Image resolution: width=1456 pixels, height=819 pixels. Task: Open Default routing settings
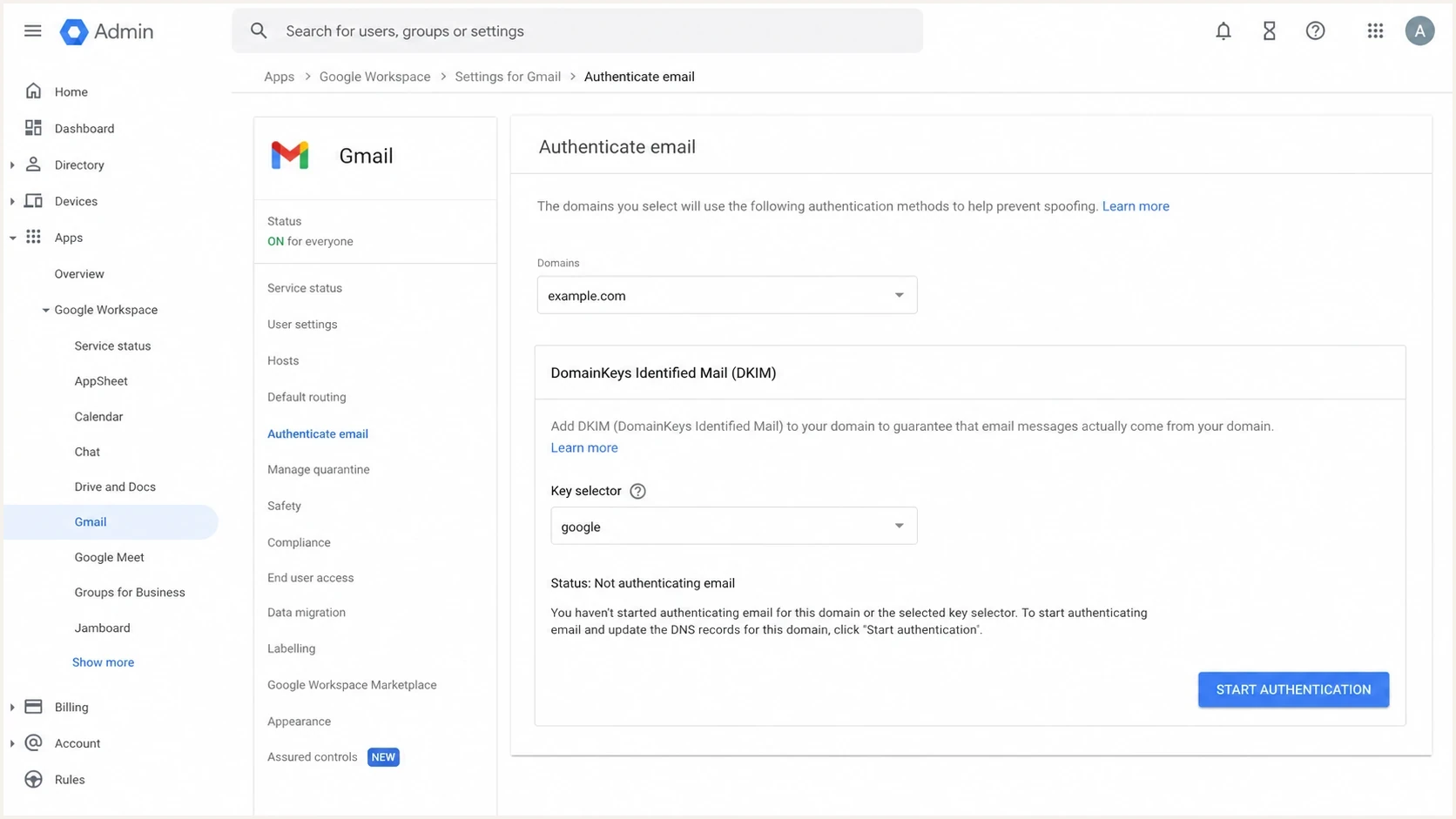pyautogui.click(x=307, y=397)
